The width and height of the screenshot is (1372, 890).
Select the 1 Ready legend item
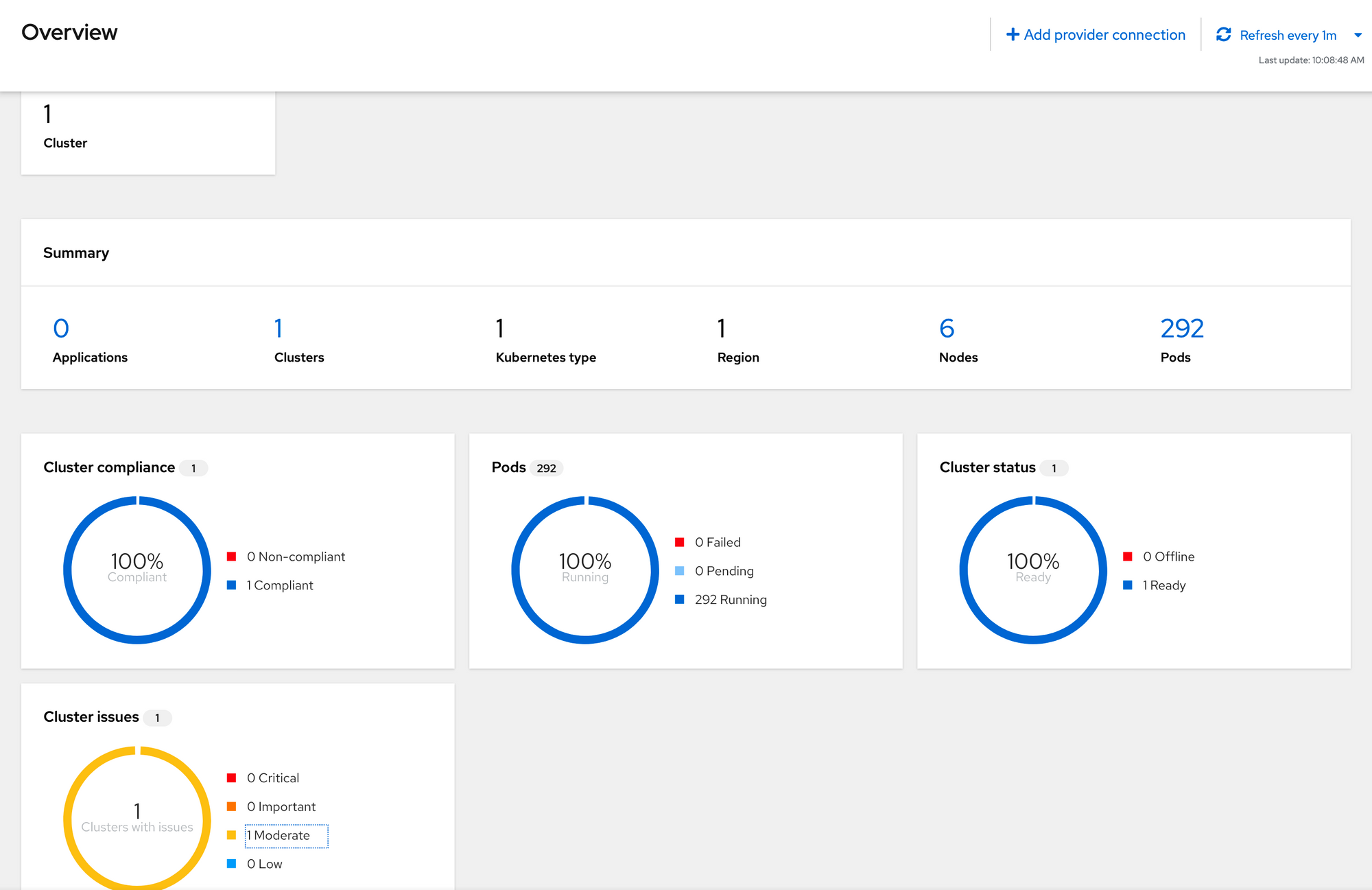coord(1163,585)
